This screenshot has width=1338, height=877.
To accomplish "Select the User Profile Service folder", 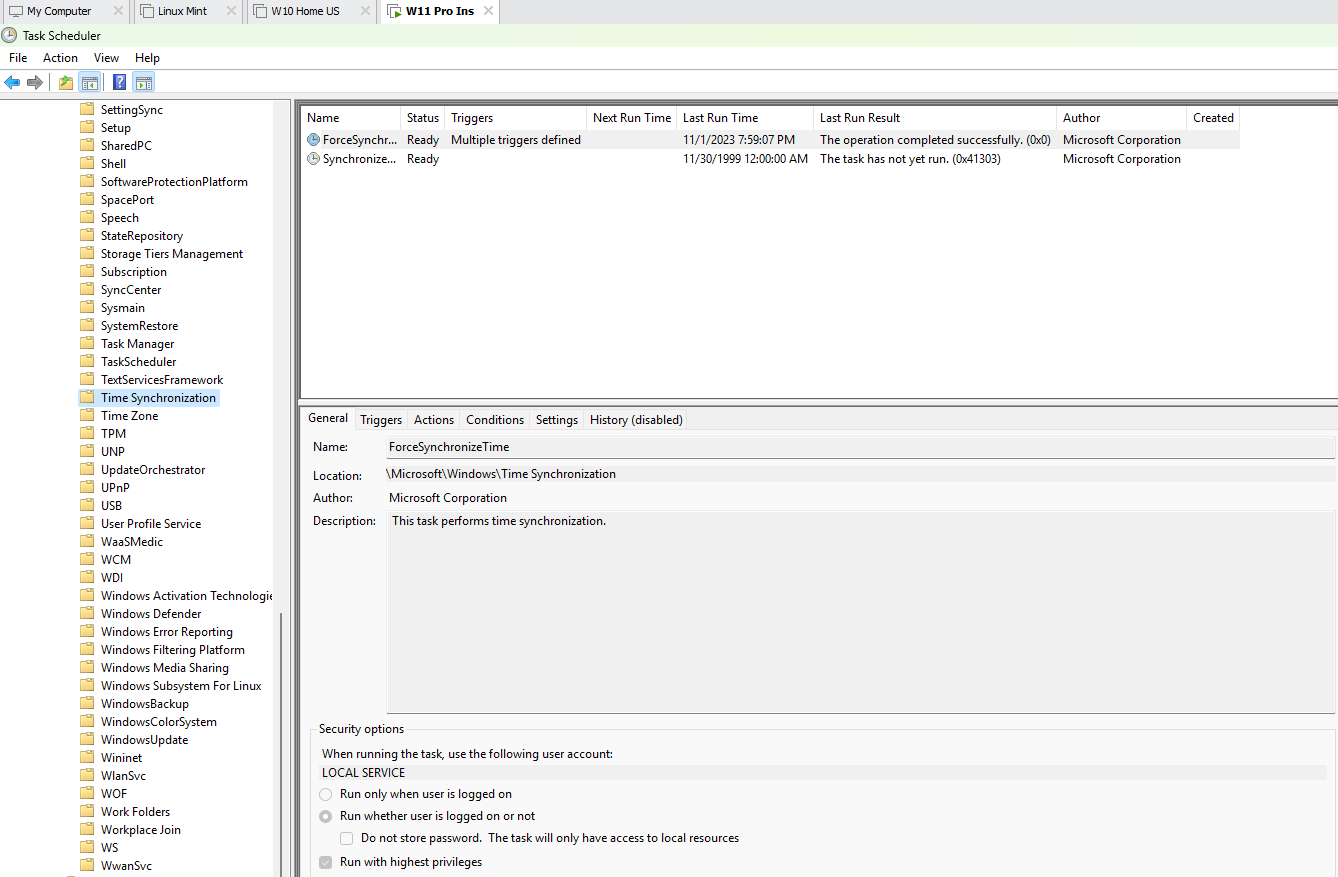I will (151, 524).
